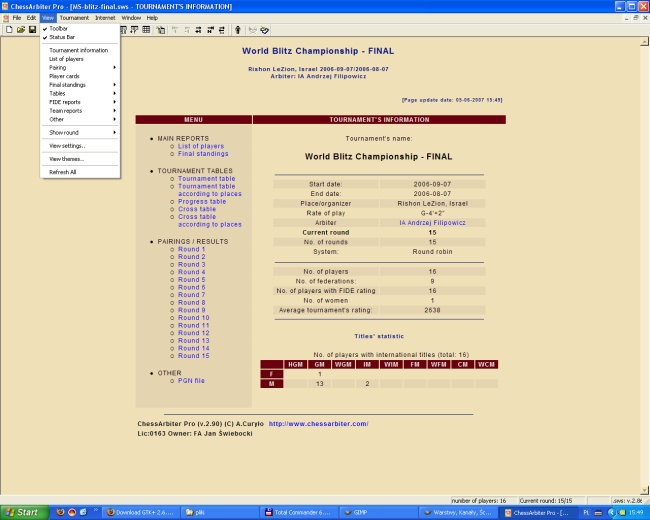
Task: Click the 15:49 system tray clock
Action: (x=636, y=513)
